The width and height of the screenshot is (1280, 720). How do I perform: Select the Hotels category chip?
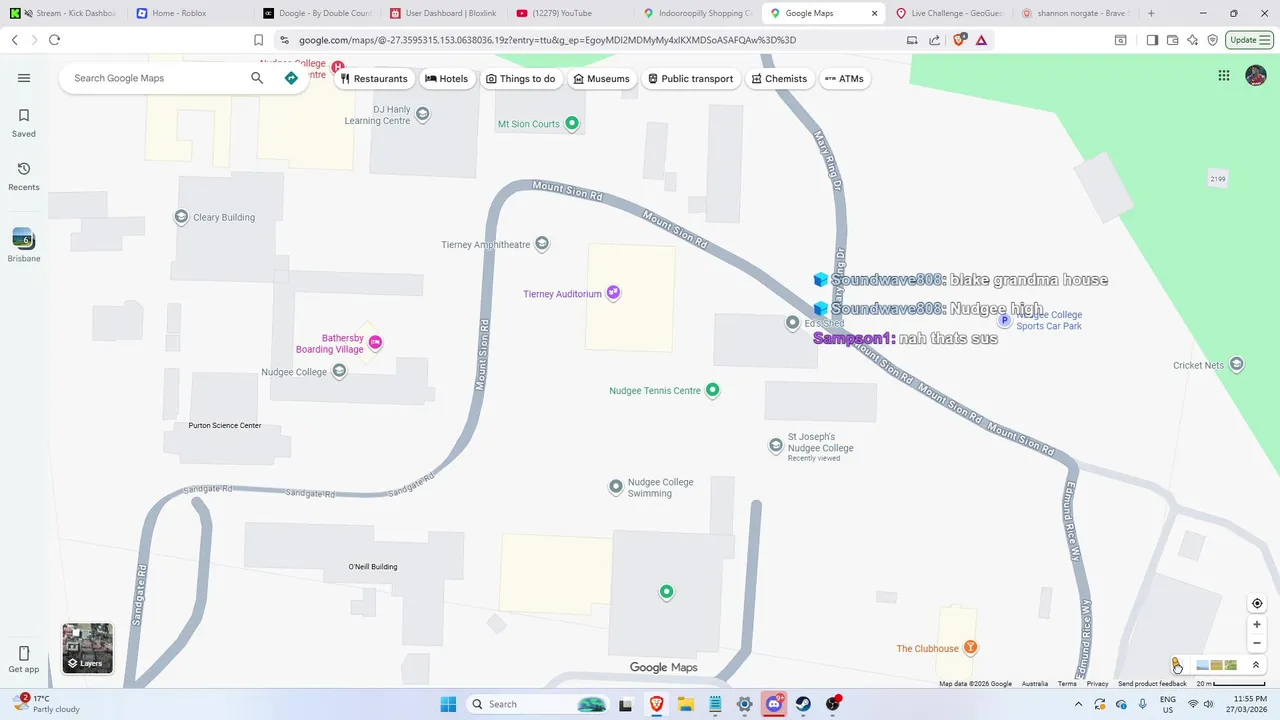pos(446,79)
